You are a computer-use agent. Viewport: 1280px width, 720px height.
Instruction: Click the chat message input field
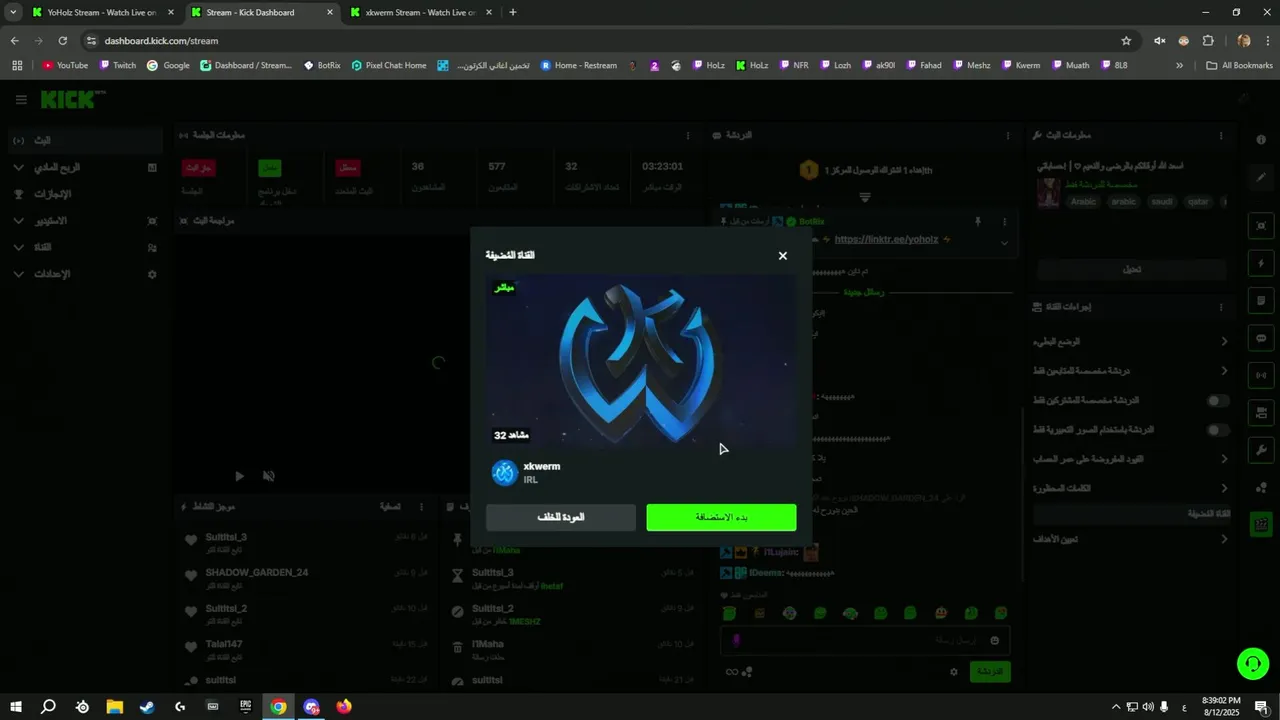866,640
